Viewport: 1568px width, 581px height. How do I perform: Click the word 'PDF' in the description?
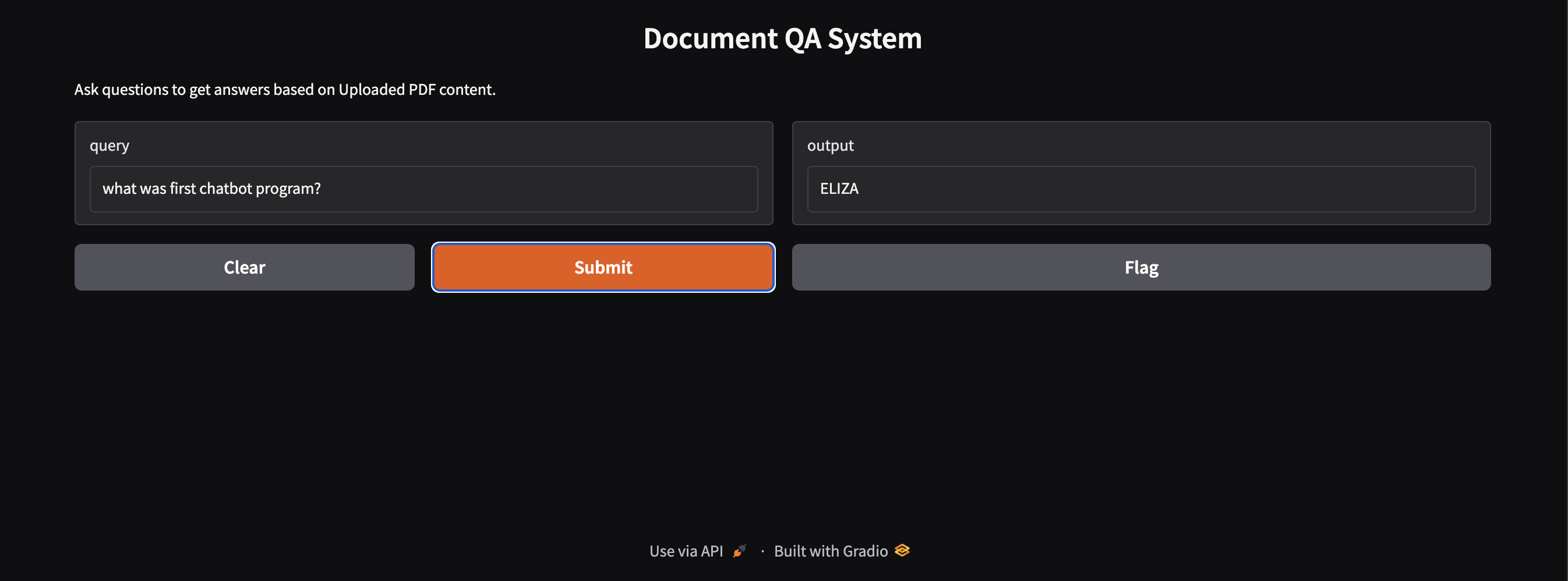tap(422, 90)
